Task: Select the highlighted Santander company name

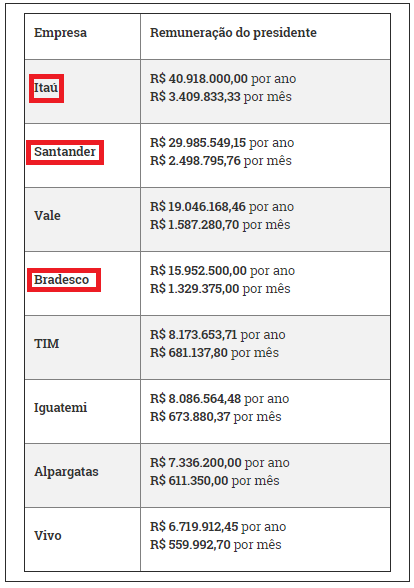Action: (65, 152)
